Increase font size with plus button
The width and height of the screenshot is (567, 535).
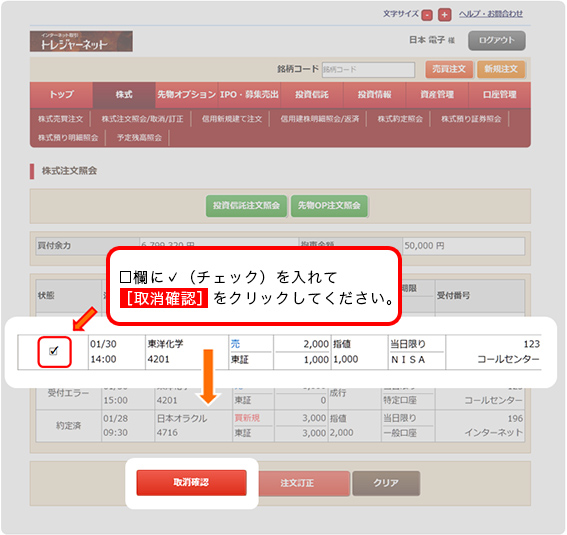point(444,15)
